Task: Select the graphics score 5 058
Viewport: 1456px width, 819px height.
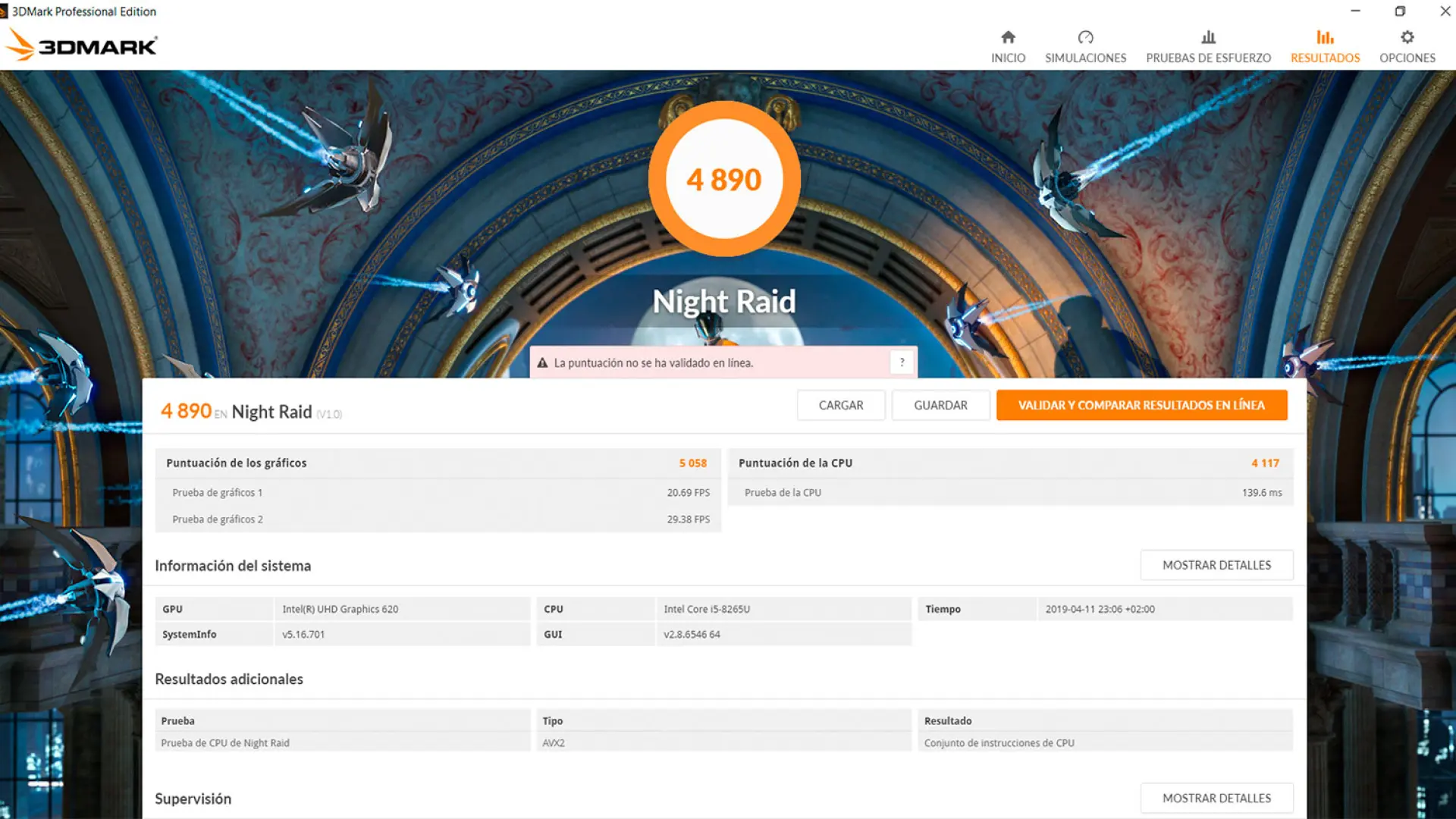Action: pos(692,463)
